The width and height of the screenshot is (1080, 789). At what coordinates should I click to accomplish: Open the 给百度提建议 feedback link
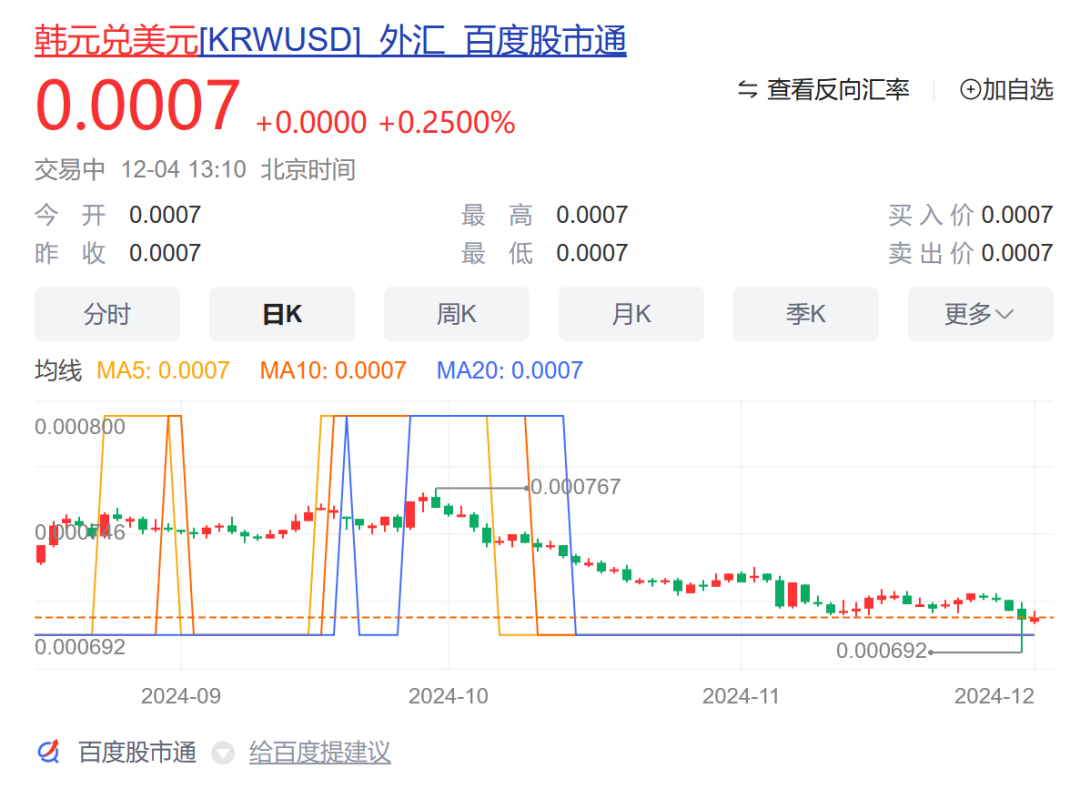click(320, 753)
